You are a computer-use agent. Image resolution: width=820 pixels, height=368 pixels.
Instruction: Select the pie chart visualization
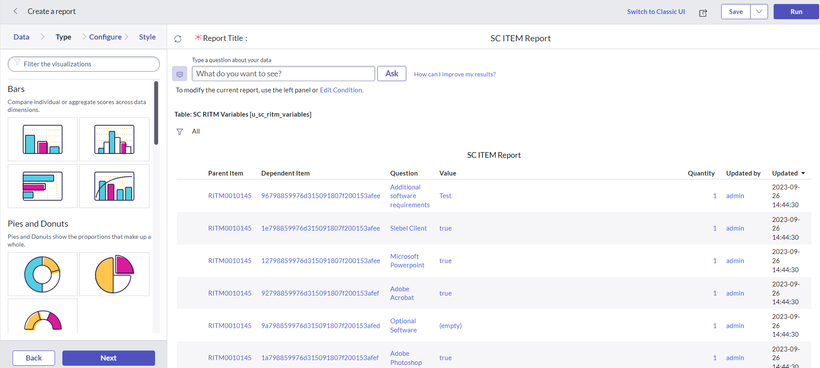pos(114,274)
